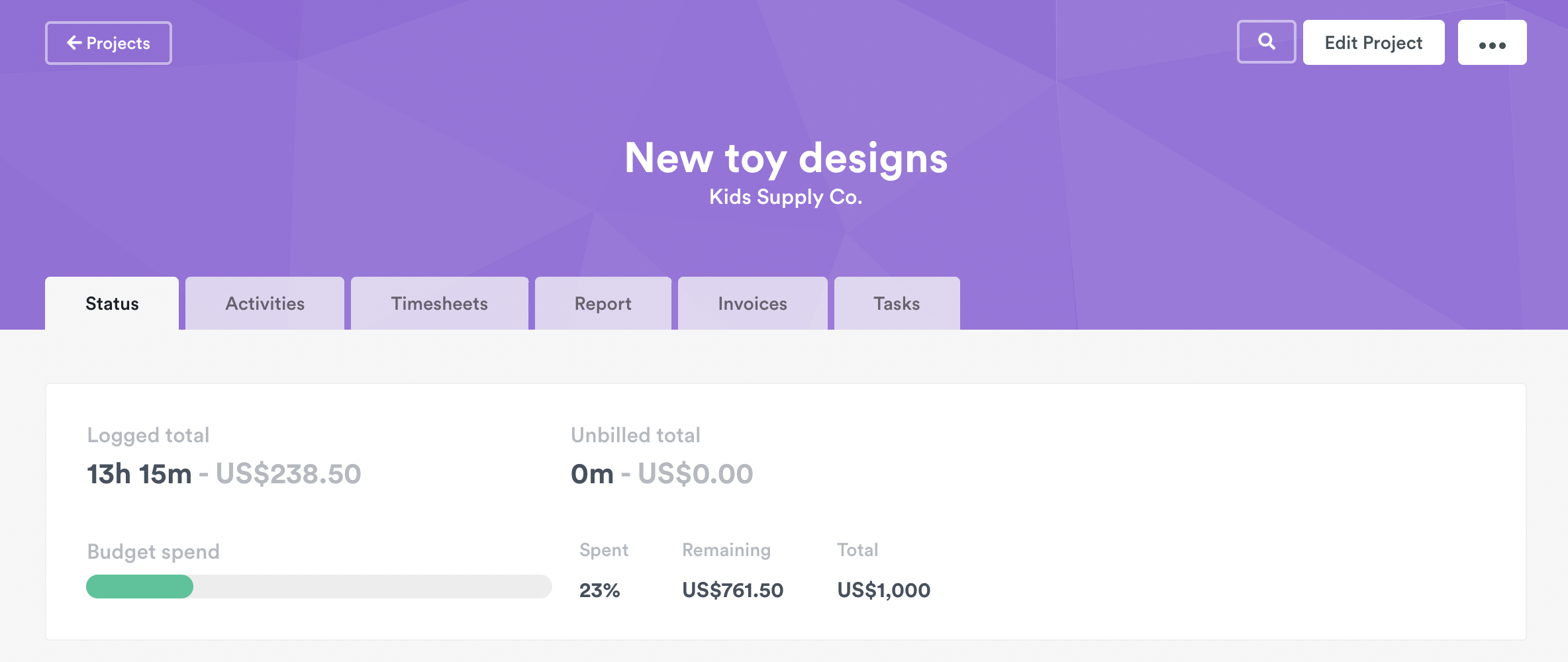This screenshot has width=1568, height=662.
Task: Click the US$238.50 logged amount
Action: [288, 474]
